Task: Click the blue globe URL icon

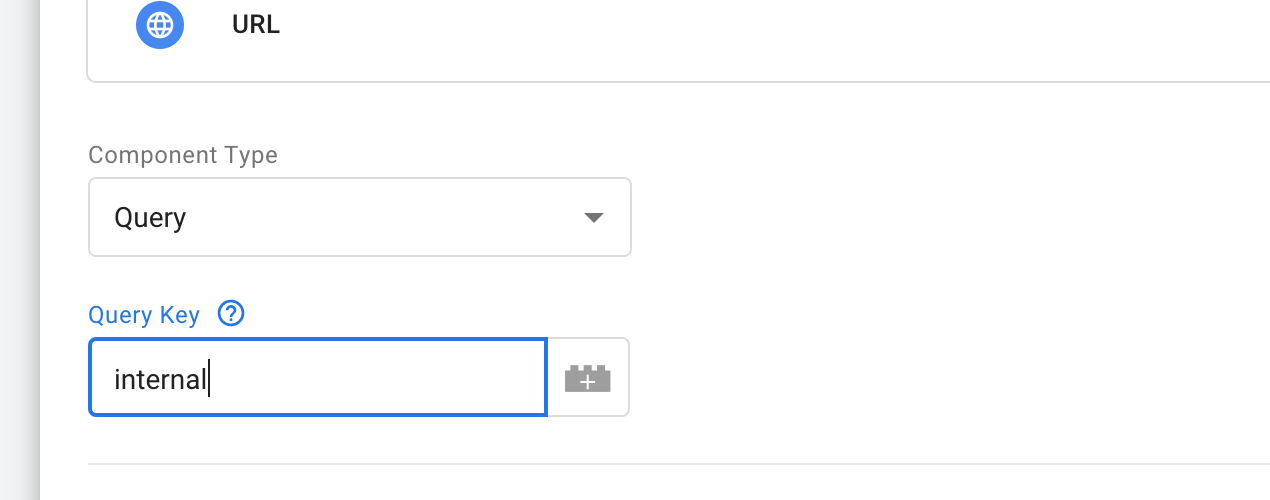Action: (x=160, y=26)
